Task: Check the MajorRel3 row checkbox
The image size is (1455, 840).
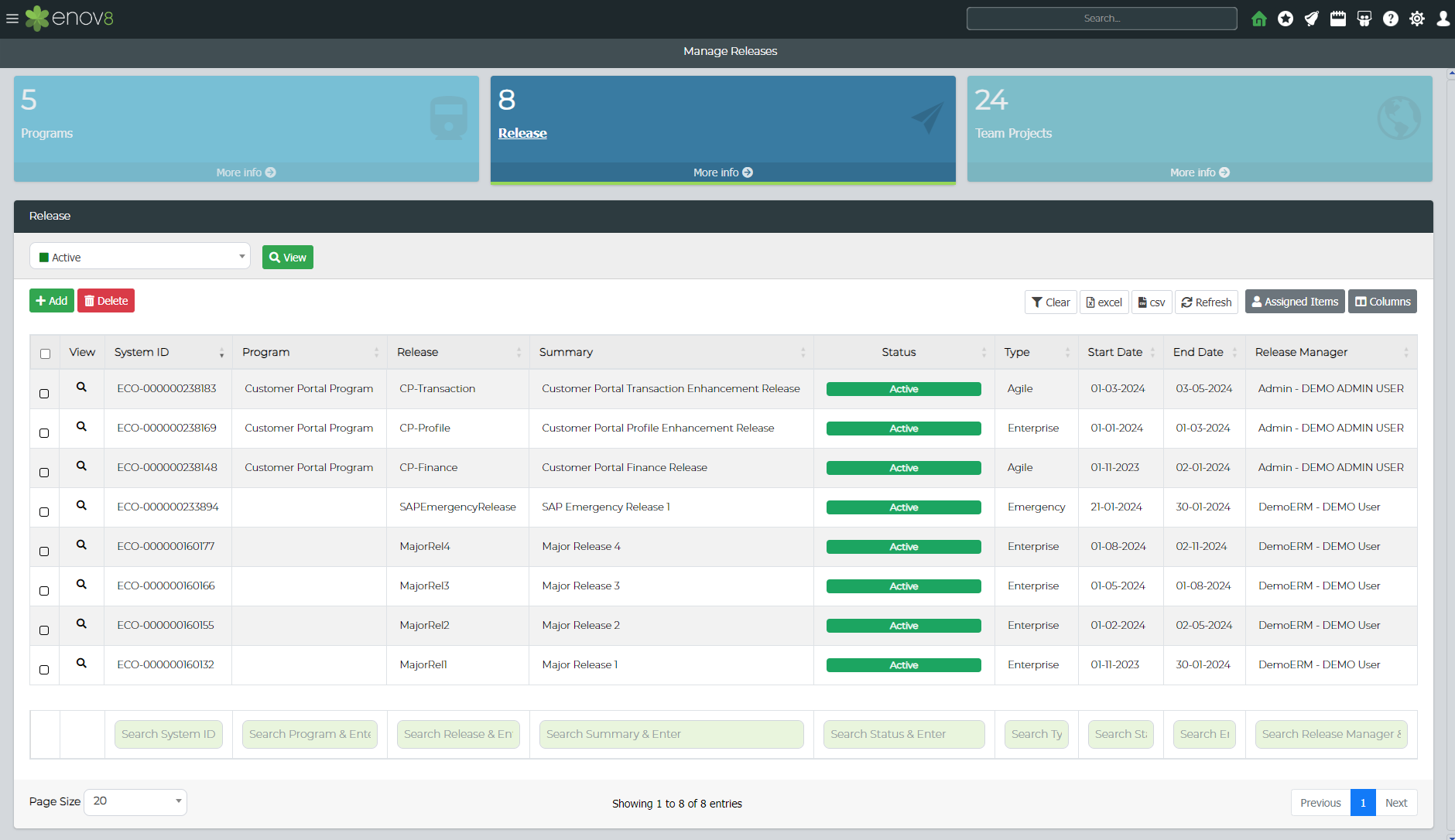Action: click(x=44, y=591)
